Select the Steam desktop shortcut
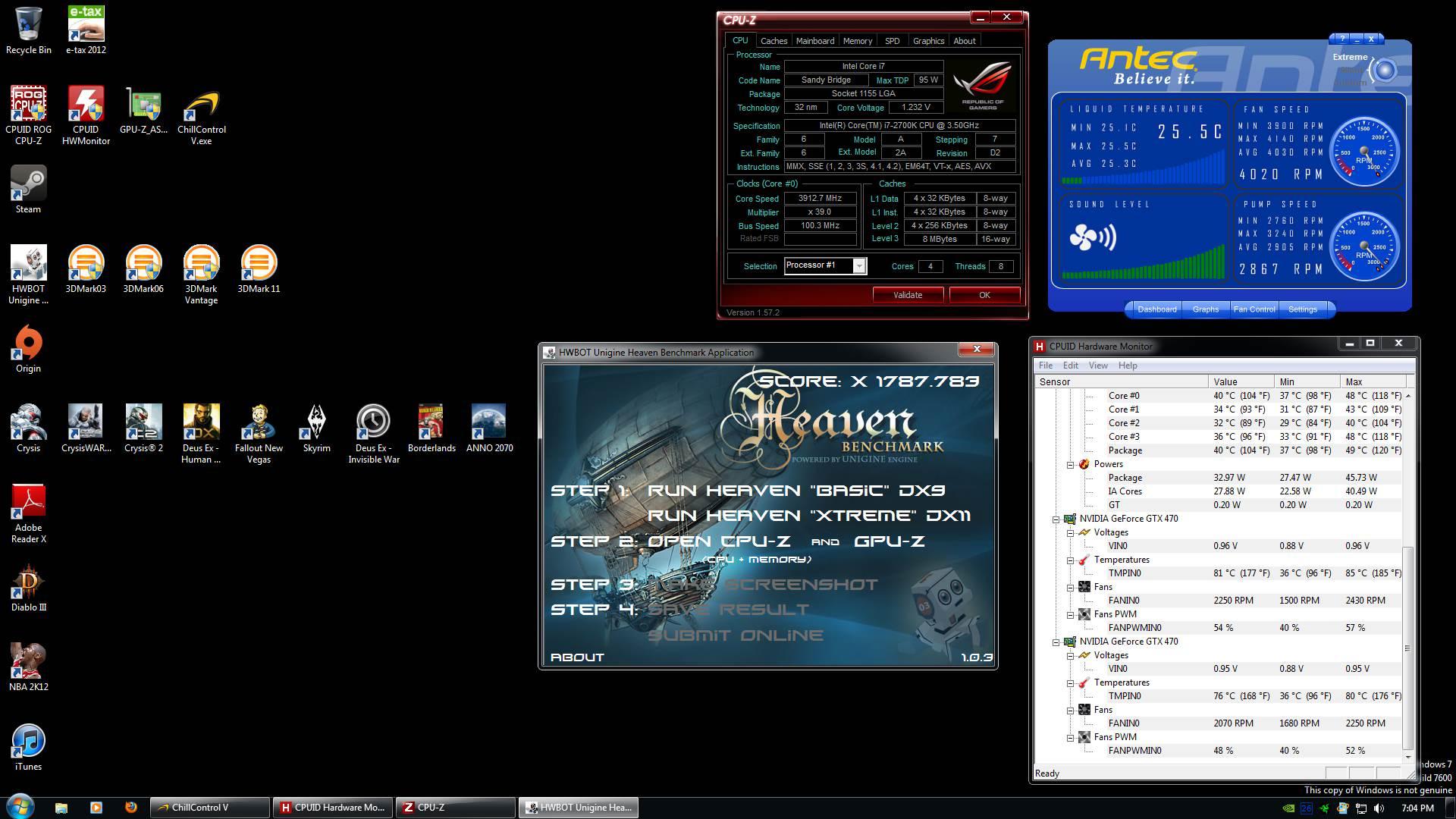The width and height of the screenshot is (1456, 819). point(28,190)
